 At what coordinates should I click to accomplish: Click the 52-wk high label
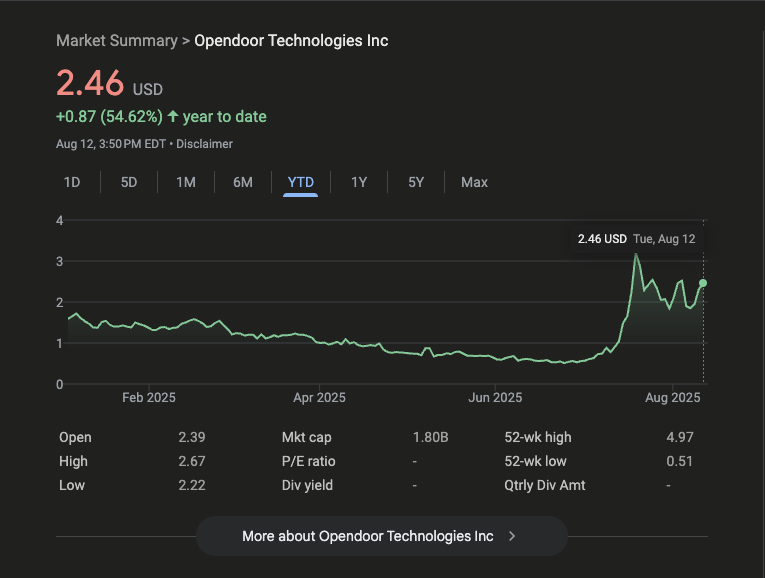[538, 437]
